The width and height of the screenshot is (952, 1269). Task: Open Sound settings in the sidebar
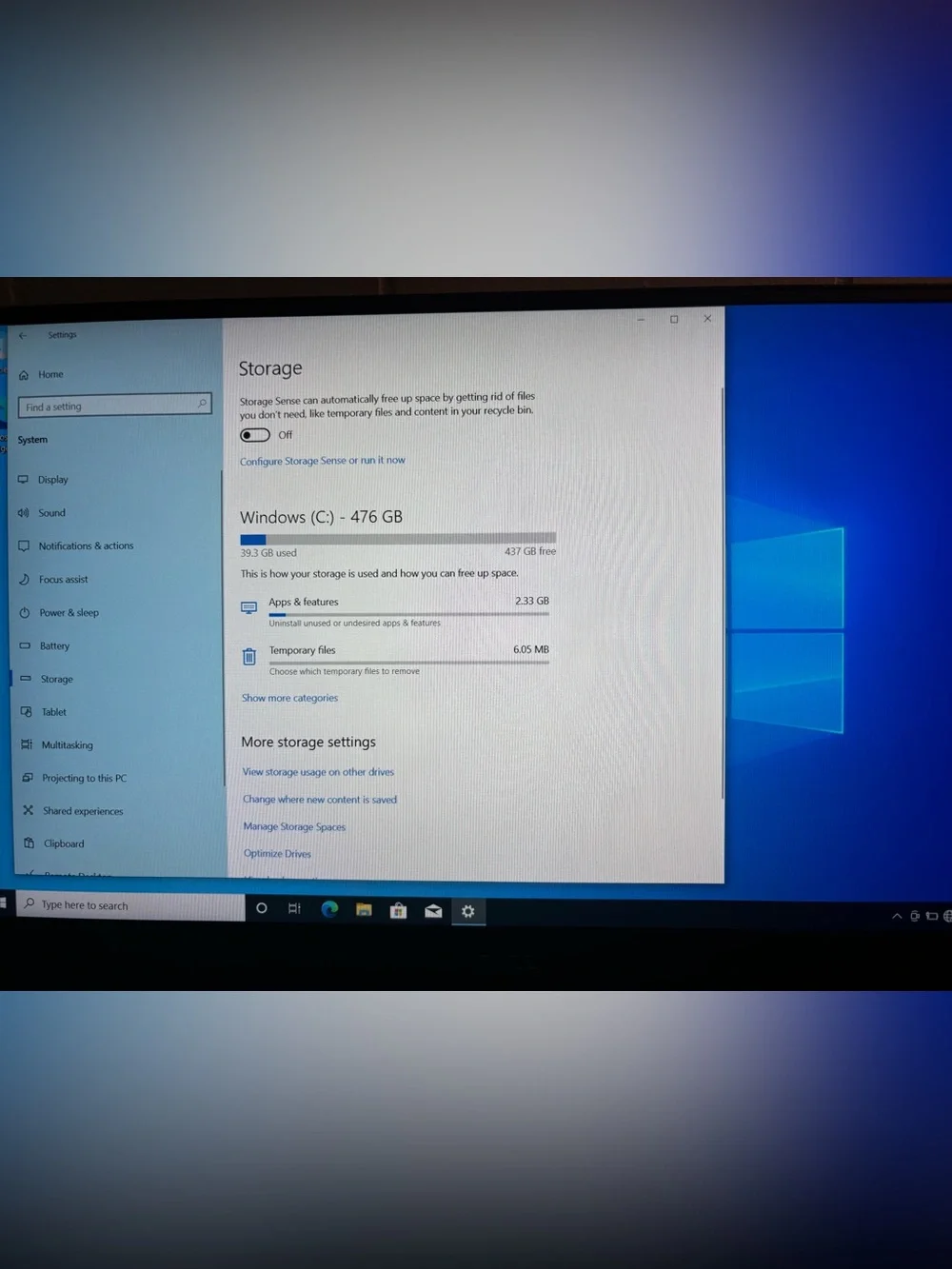pyautogui.click(x=42, y=512)
